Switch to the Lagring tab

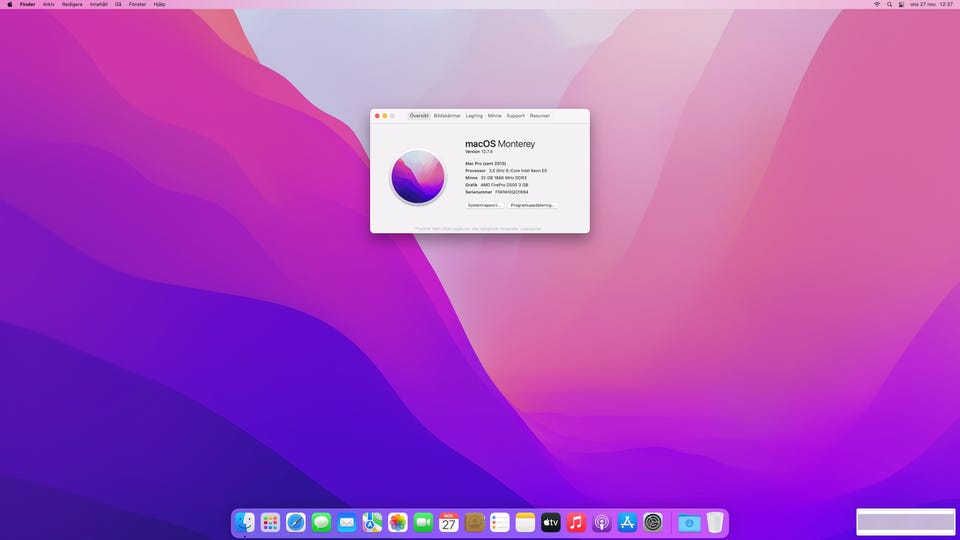point(474,116)
